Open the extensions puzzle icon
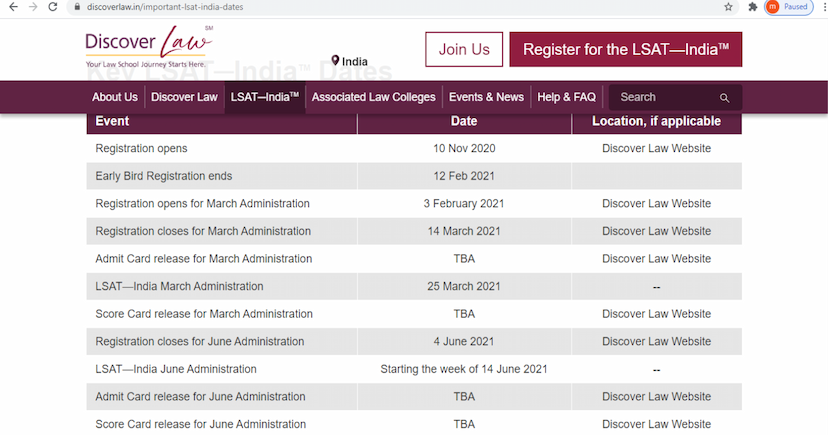 752,7
